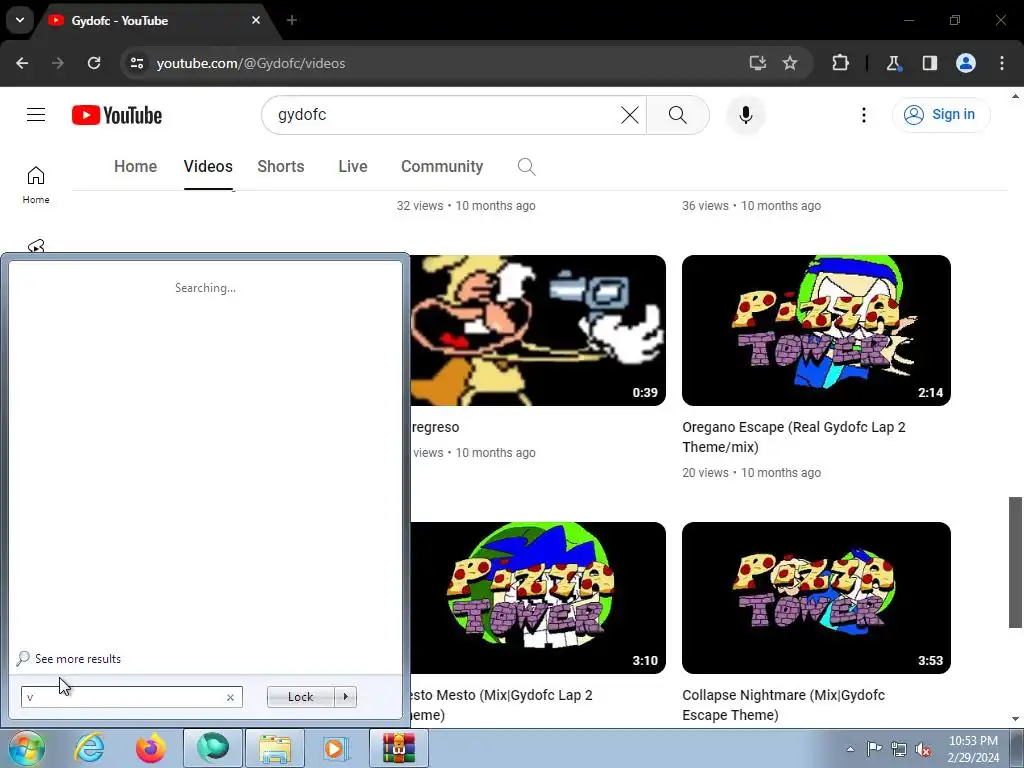Viewport: 1024px width, 768px height.
Task: Open the tab search dropdown chevron
Action: (20, 20)
